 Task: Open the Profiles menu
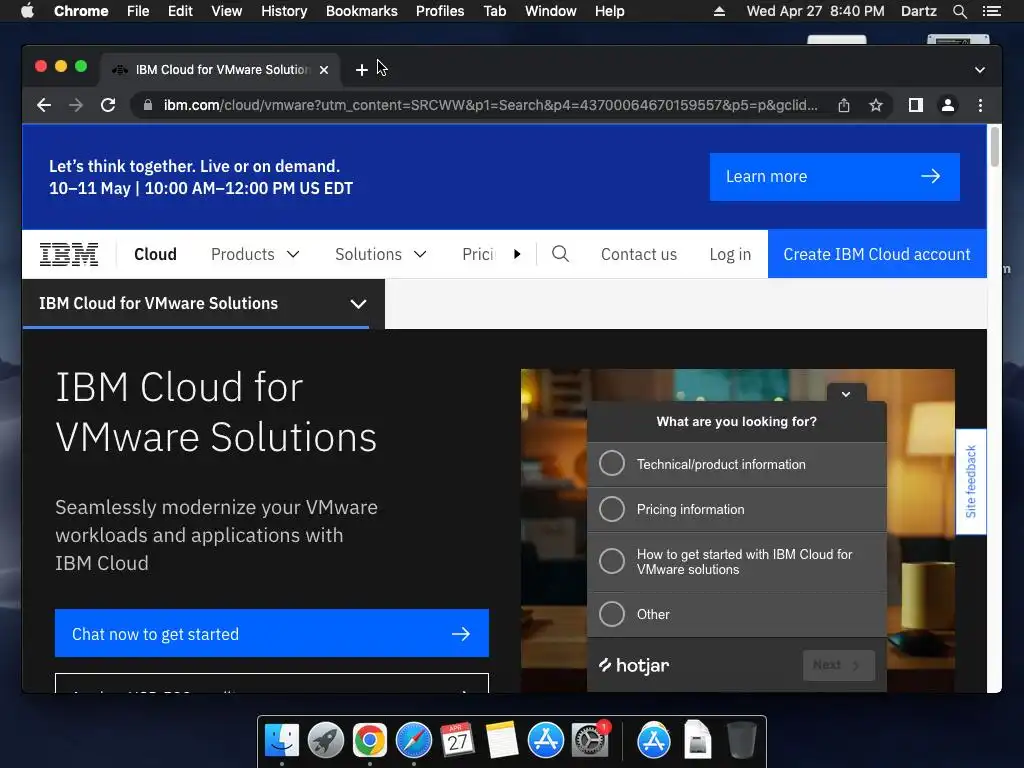[x=440, y=11]
